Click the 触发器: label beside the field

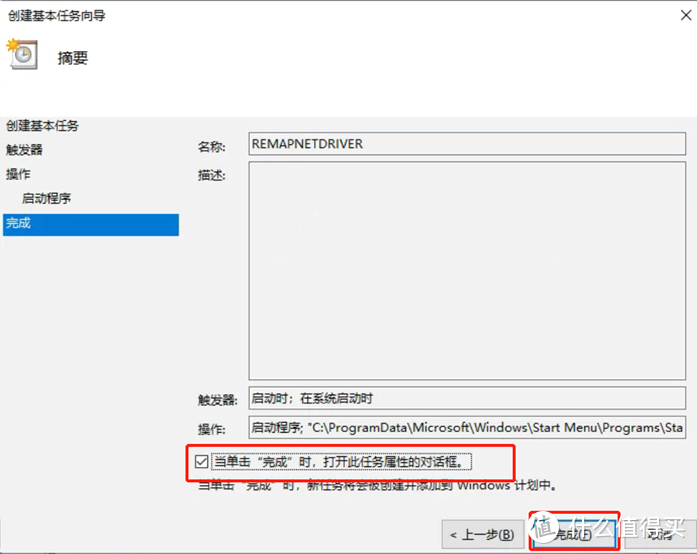pyautogui.click(x=217, y=400)
